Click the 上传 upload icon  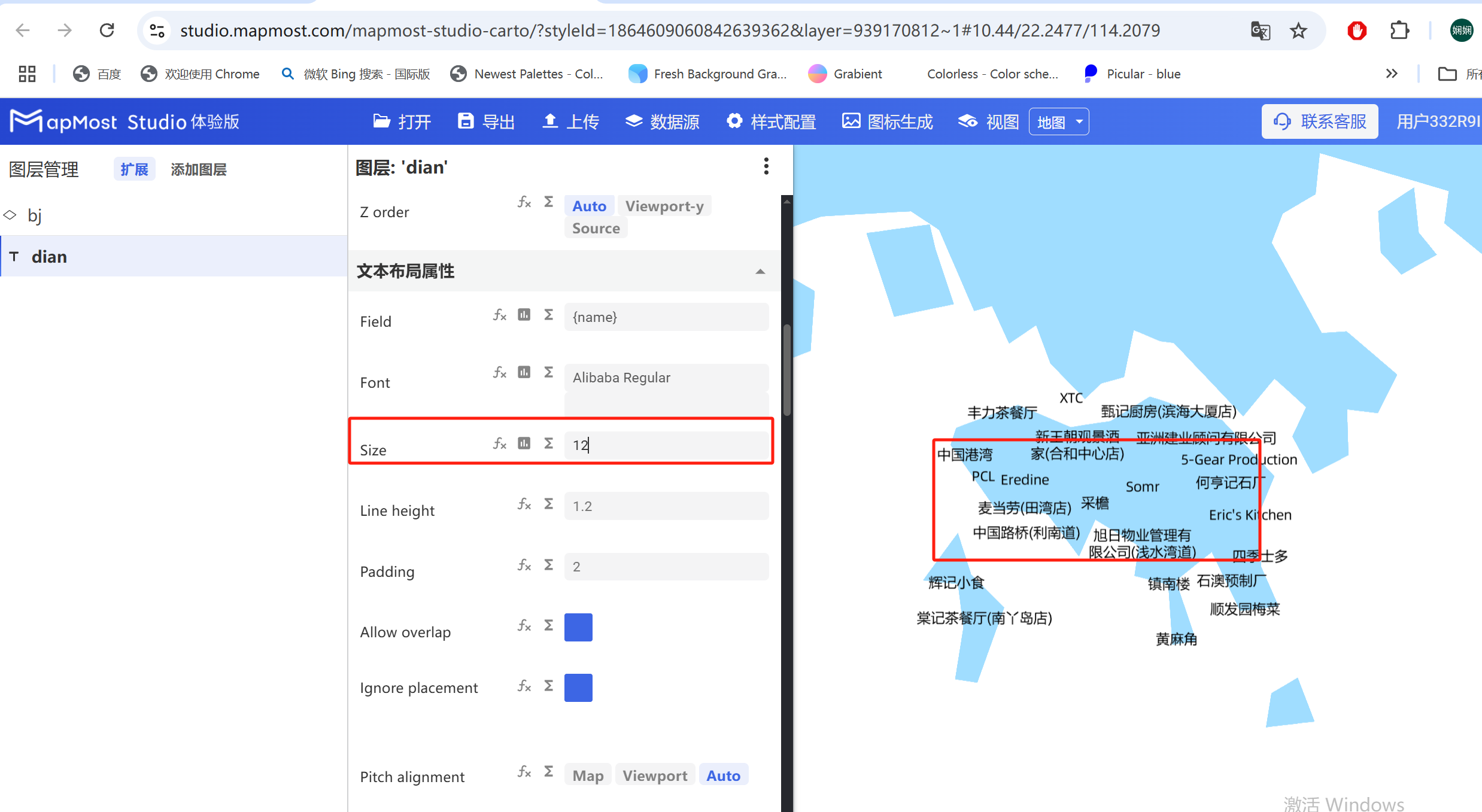549,121
